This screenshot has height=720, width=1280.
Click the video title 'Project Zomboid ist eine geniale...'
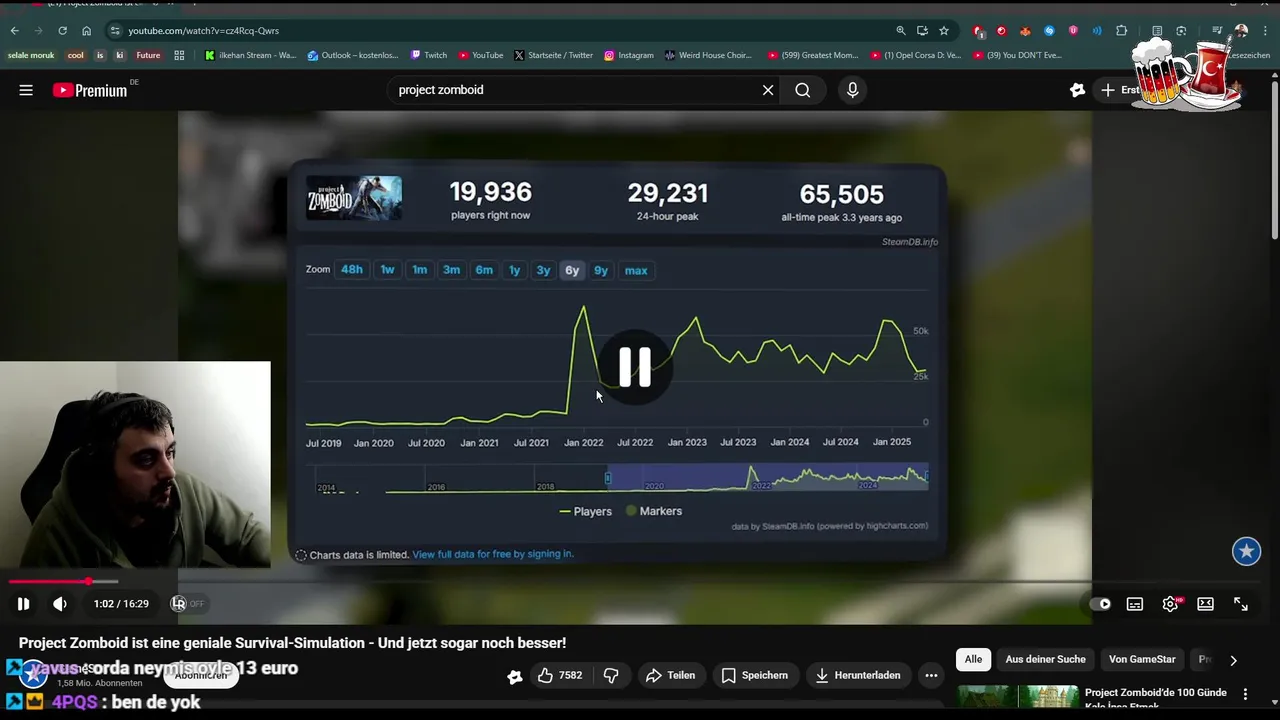(x=292, y=643)
